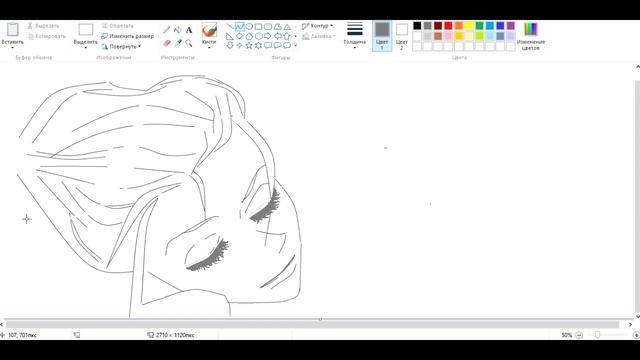The image size is (640, 360).
Task: Click the Кисти brushes icon
Action: [x=209, y=30]
